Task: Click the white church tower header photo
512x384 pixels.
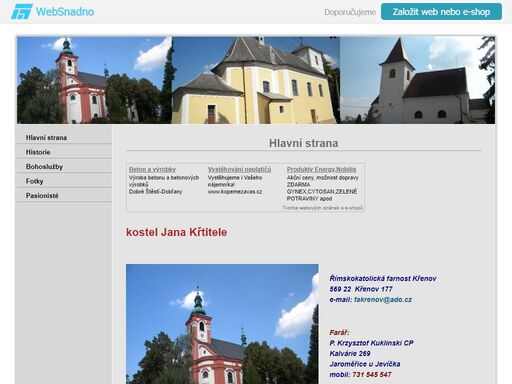Action: point(417,80)
